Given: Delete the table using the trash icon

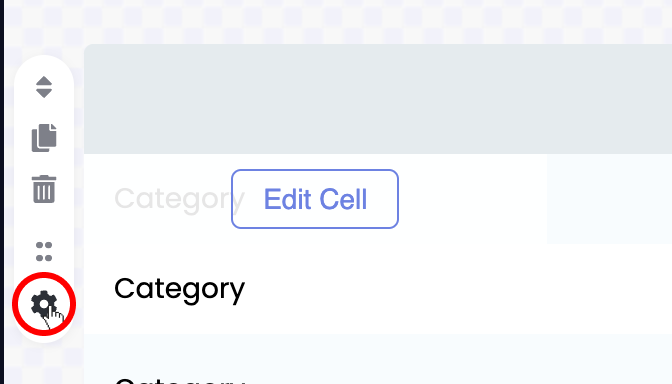Looking at the screenshot, I should pos(44,189).
